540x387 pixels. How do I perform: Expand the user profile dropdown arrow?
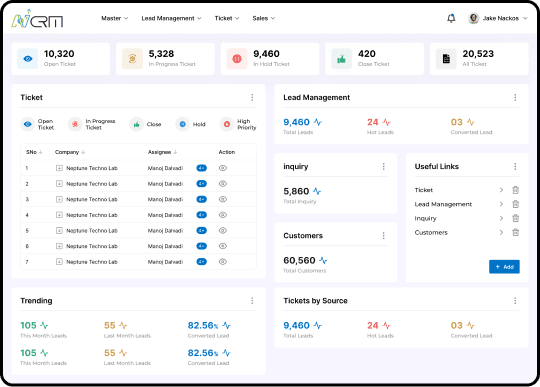(525, 18)
